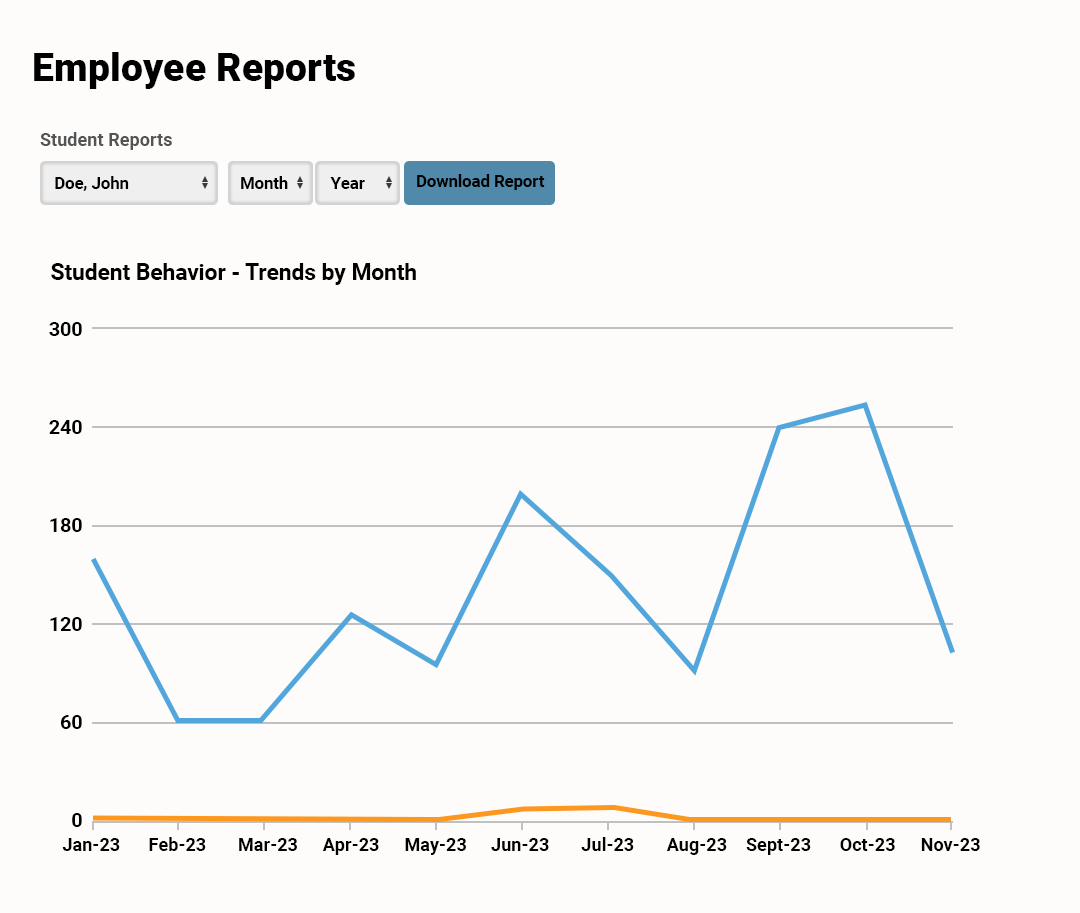Click the Mar-23 axis label
This screenshot has height=913, width=1080.
[267, 845]
